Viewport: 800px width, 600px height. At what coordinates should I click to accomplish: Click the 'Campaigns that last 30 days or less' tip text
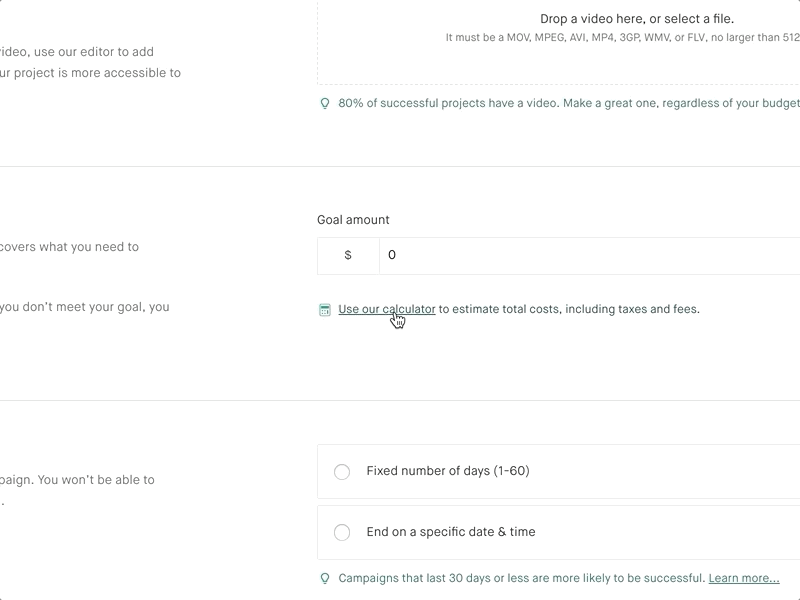(x=522, y=578)
